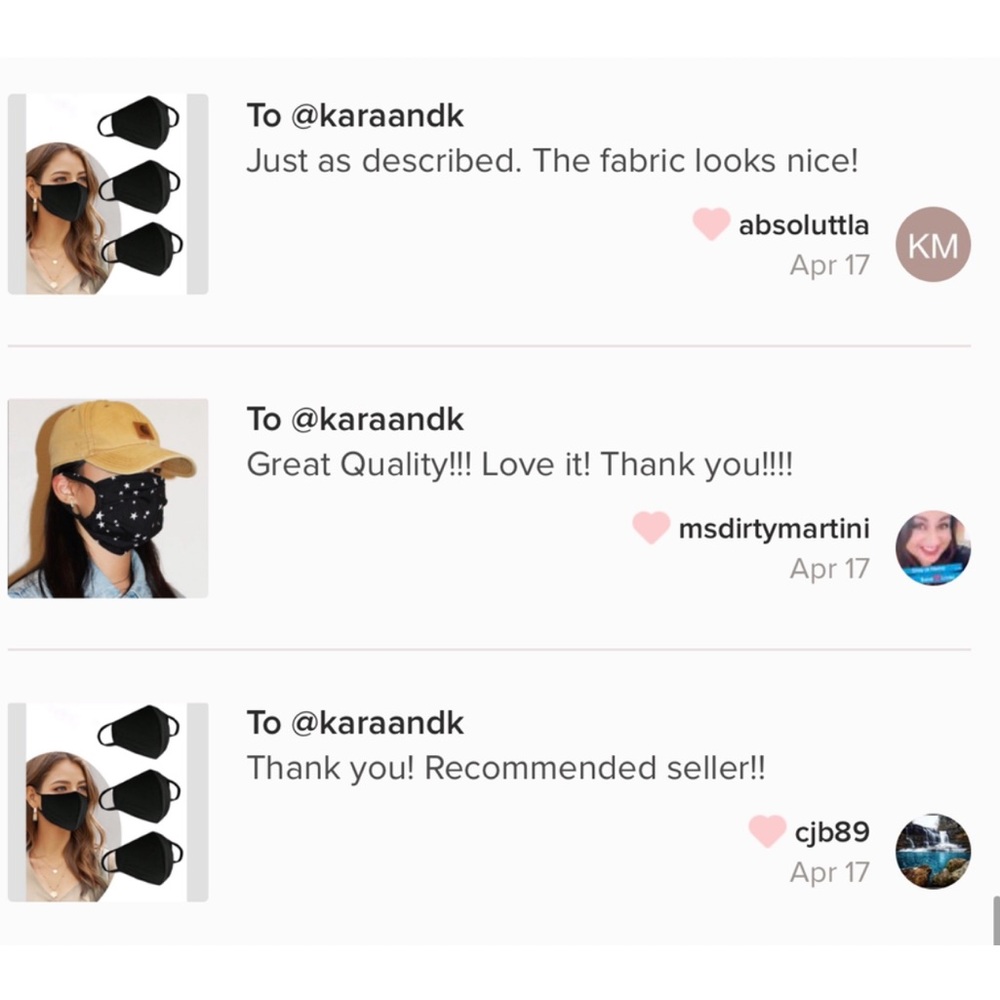Open cjb89's waterfall avatar
The height and width of the screenshot is (1000, 1000).
[933, 851]
